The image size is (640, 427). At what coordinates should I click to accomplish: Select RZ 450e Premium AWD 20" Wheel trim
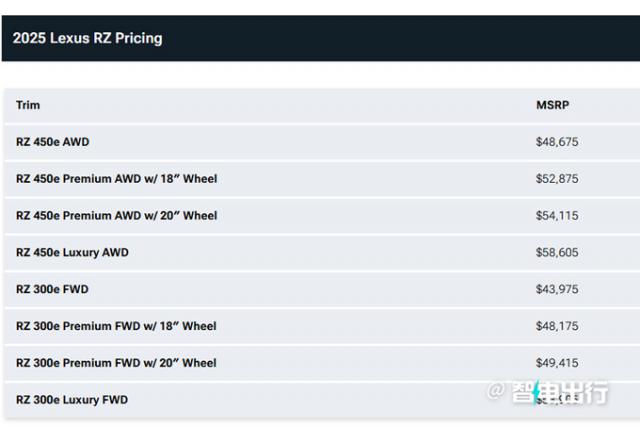(116, 215)
